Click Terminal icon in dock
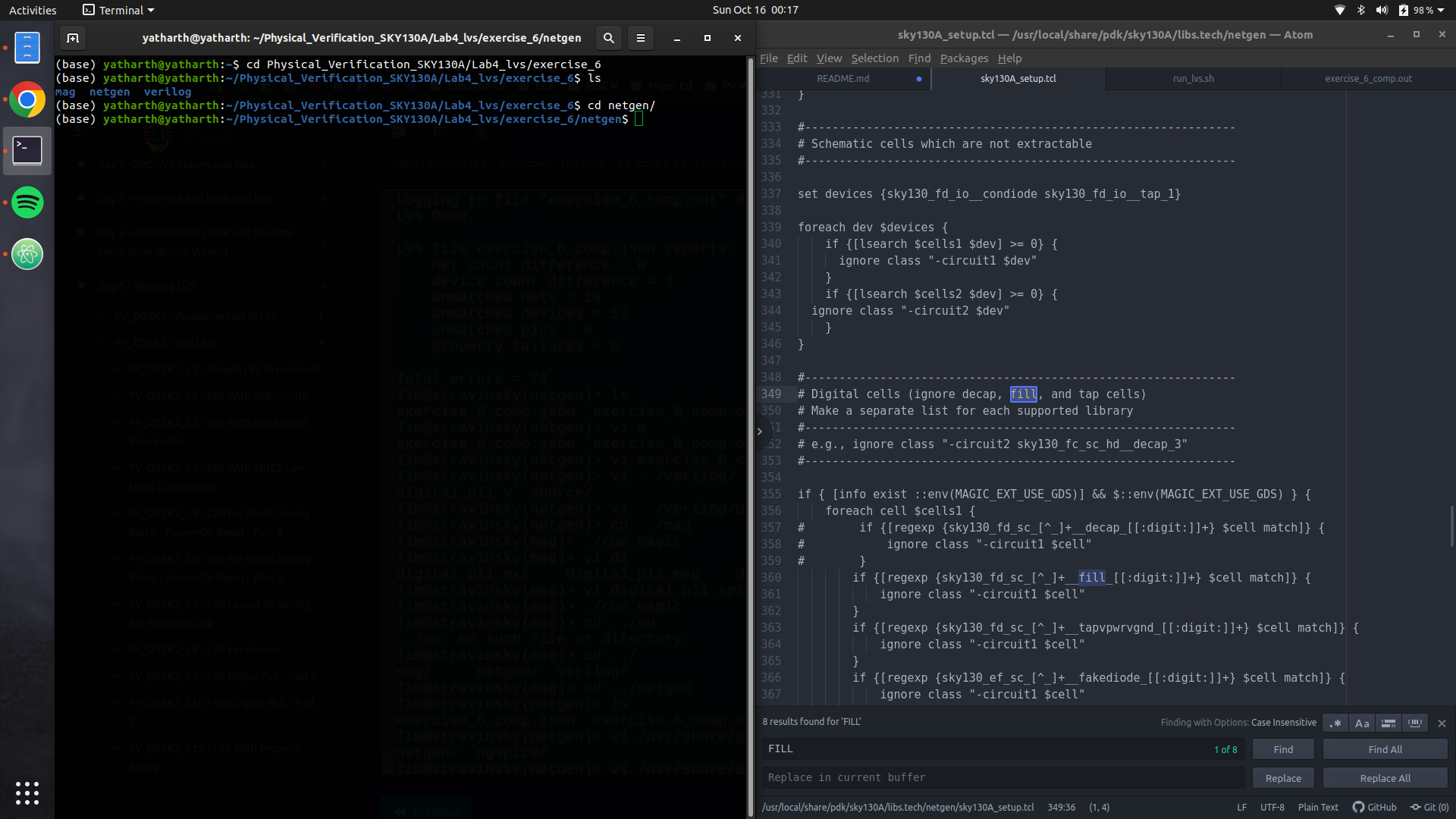 (27, 151)
